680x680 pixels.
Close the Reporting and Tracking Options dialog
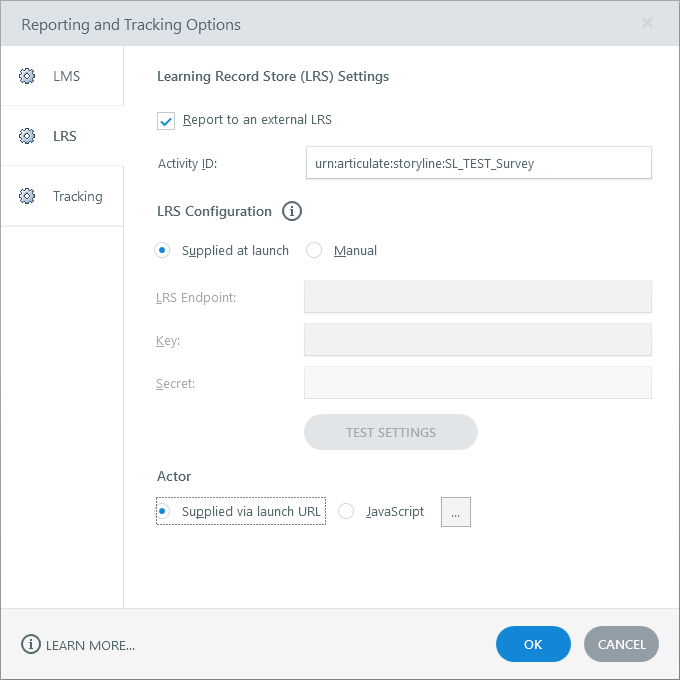click(x=647, y=23)
